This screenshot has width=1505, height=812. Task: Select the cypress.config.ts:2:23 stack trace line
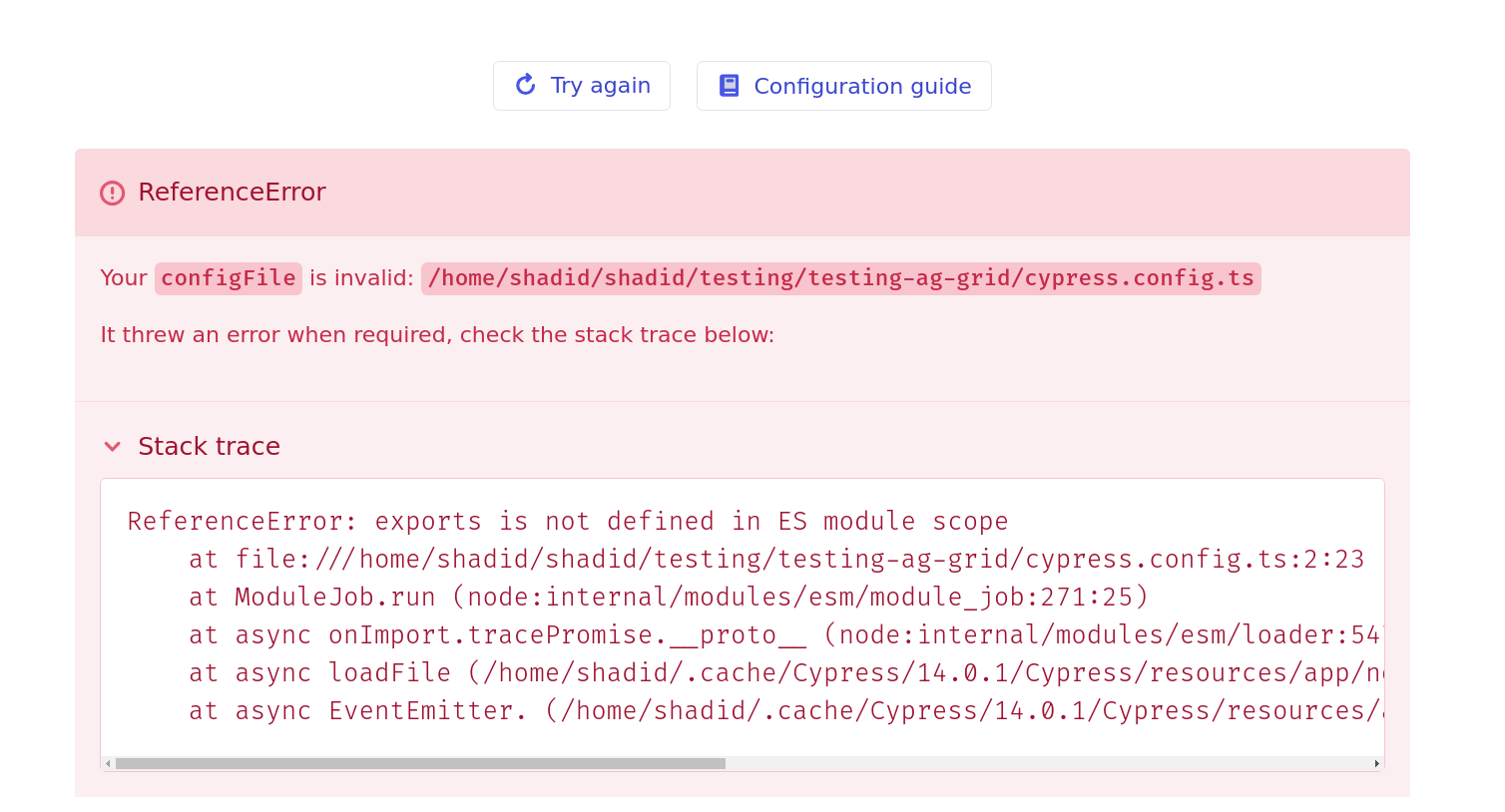(x=774, y=559)
